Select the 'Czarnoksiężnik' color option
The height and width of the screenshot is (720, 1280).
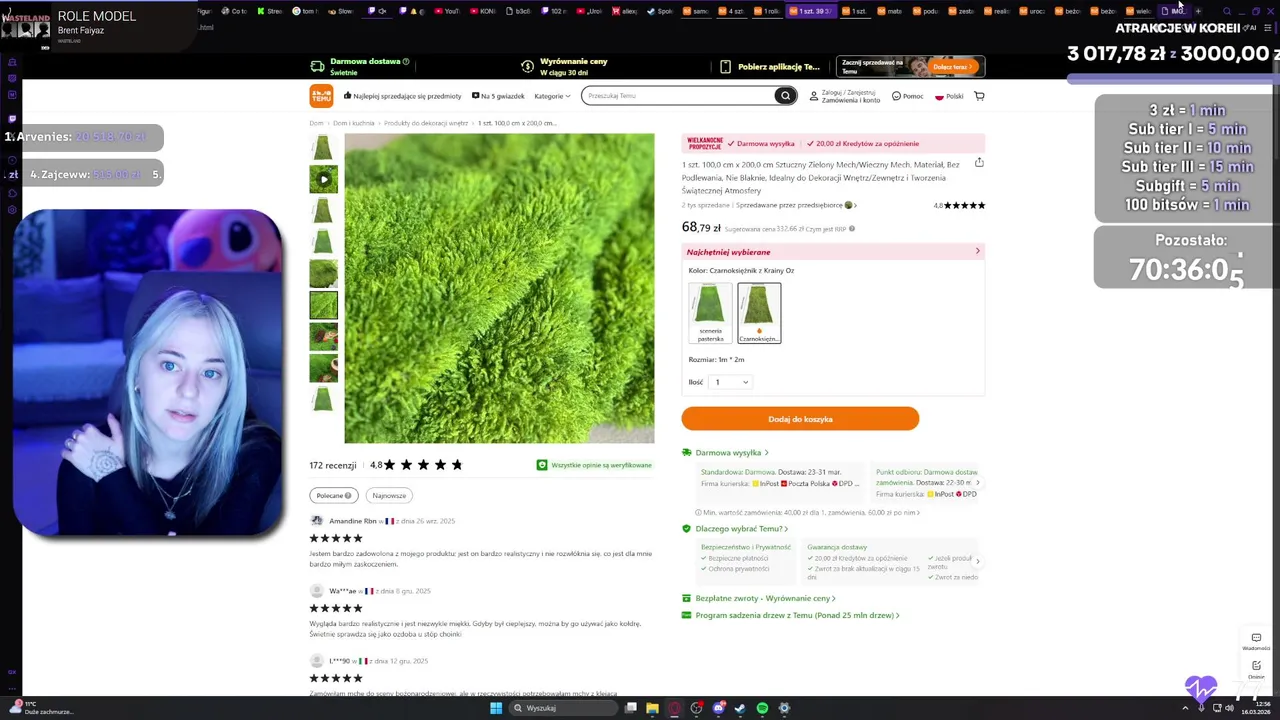759,313
